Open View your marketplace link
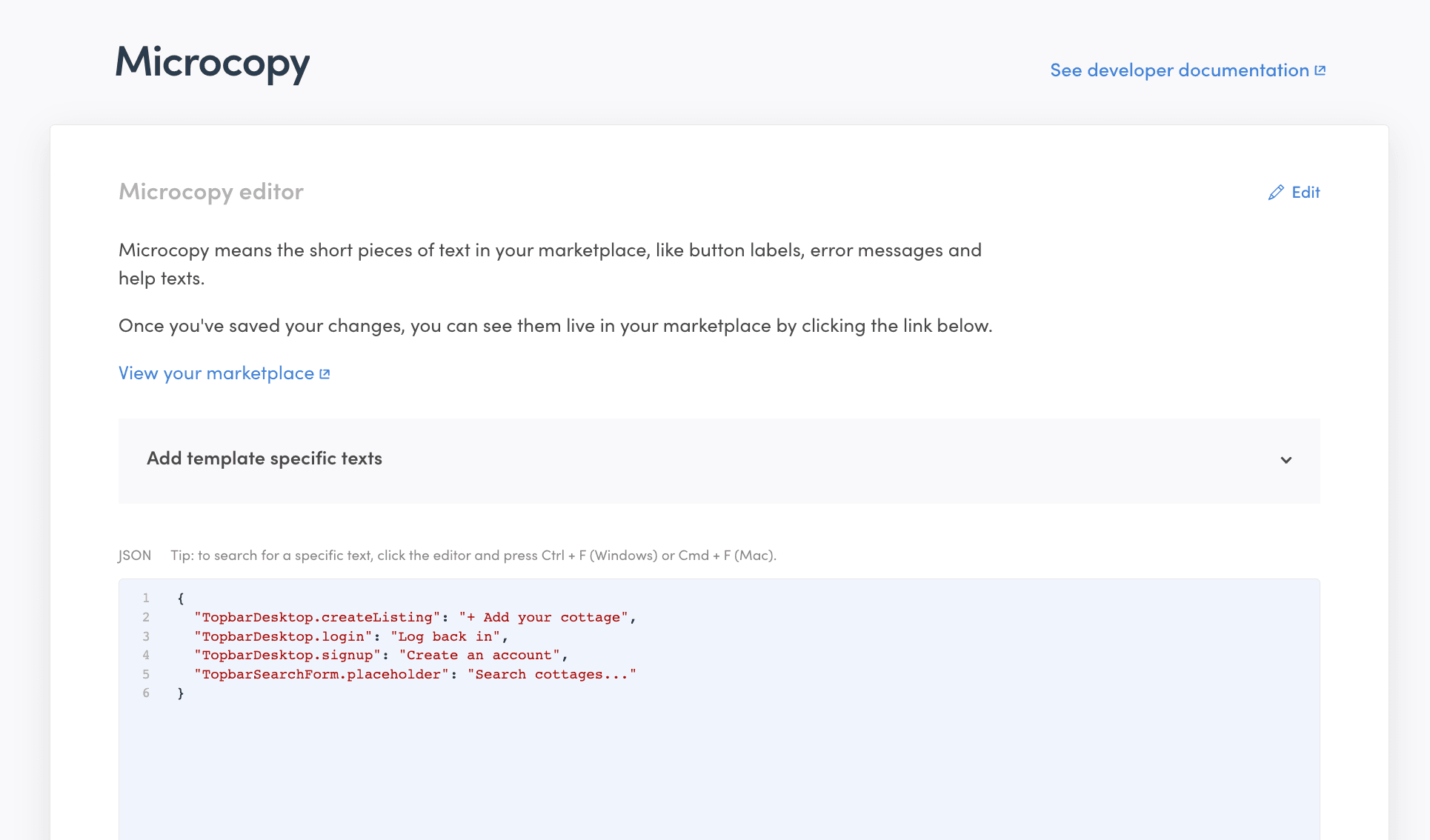The height and width of the screenshot is (840, 1430). click(216, 373)
